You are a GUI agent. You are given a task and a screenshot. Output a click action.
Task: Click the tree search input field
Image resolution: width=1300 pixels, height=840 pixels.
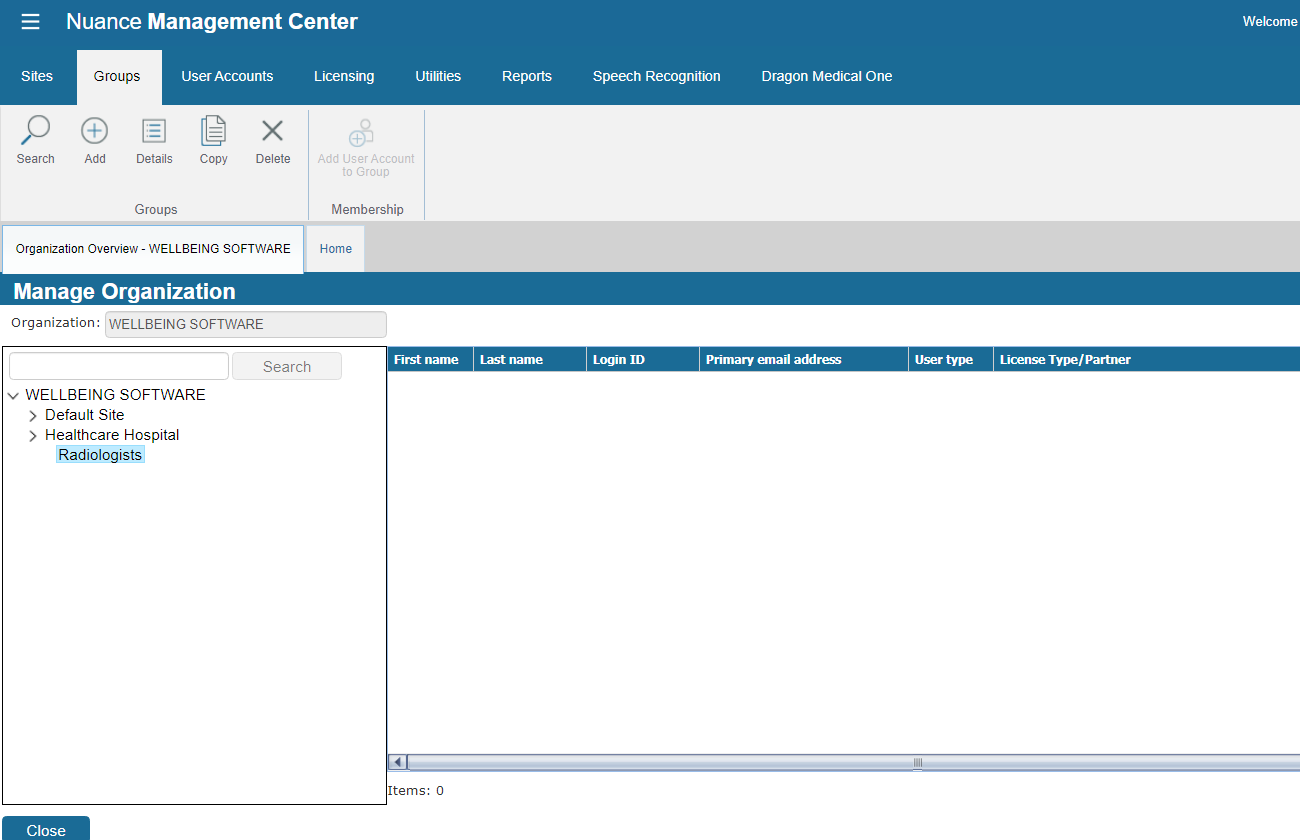[119, 366]
